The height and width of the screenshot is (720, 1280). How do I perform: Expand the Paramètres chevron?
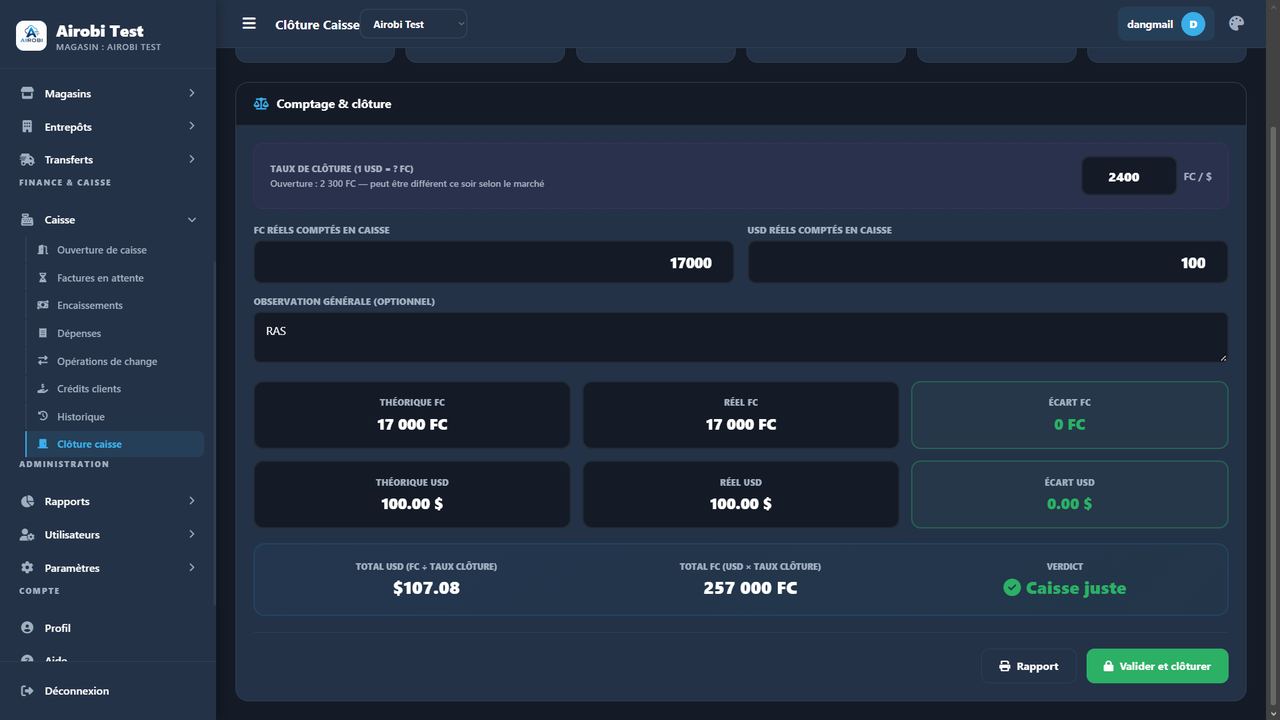[191, 567]
